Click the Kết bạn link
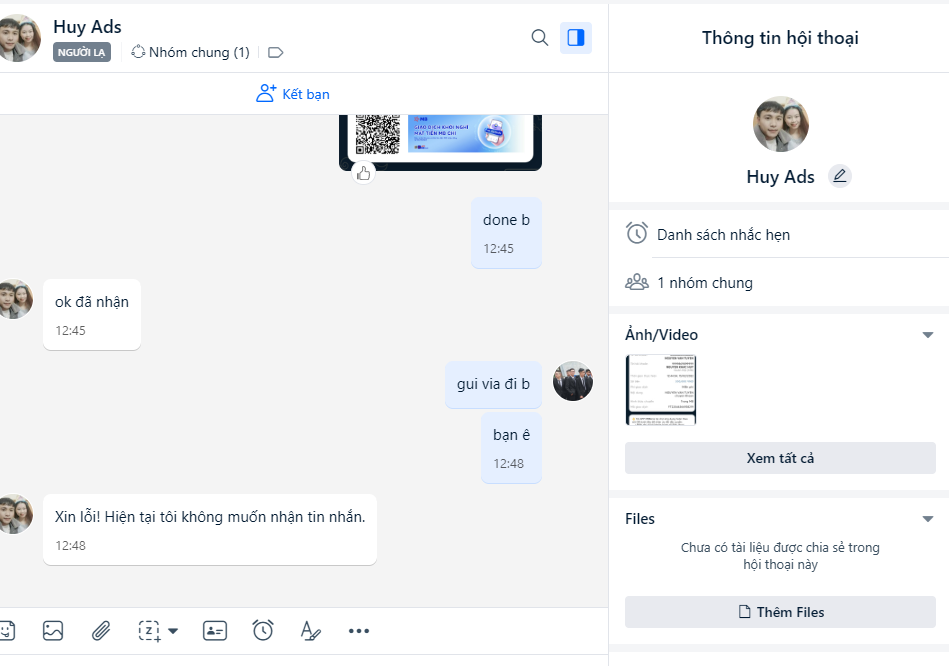949x666 pixels. tap(293, 94)
